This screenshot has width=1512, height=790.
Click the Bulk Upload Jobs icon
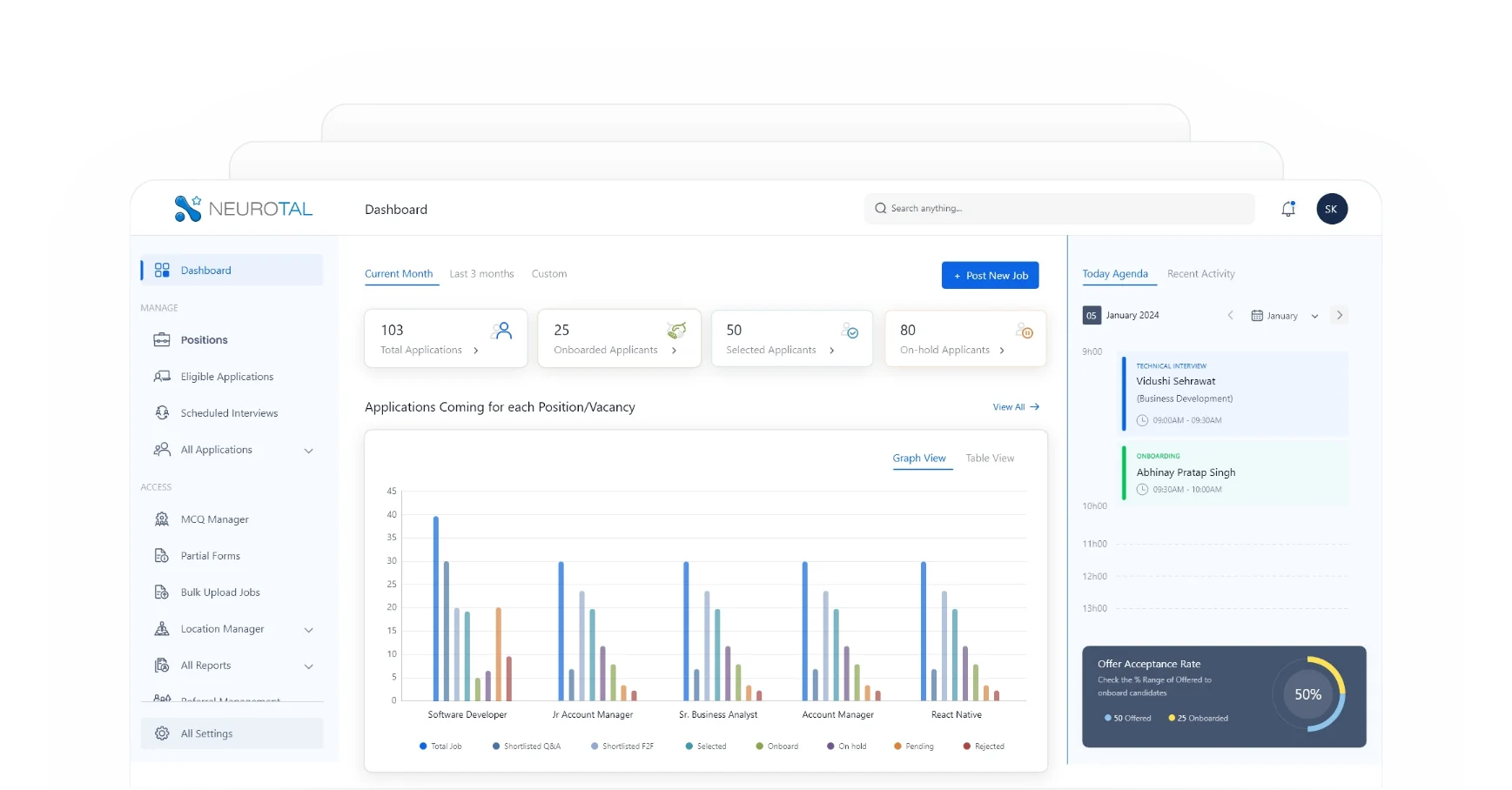point(162,592)
